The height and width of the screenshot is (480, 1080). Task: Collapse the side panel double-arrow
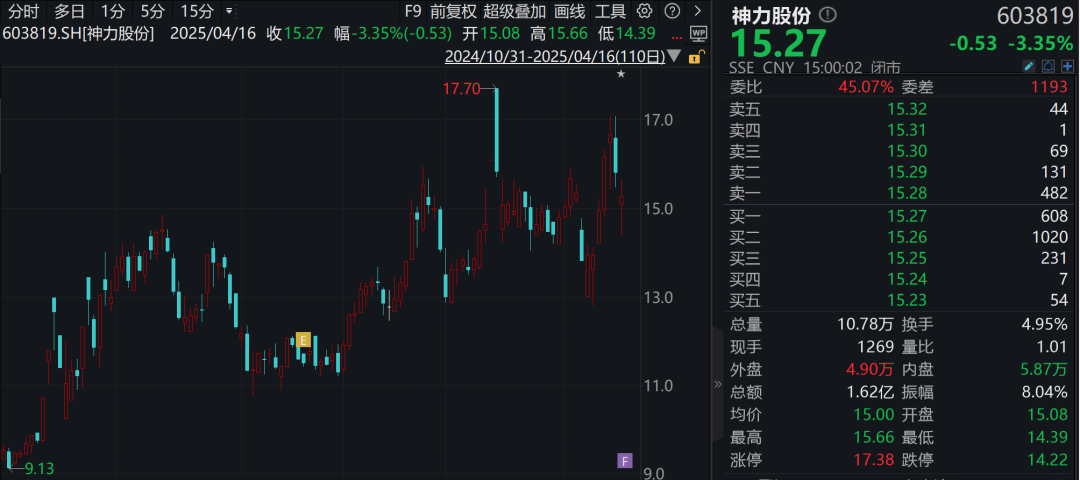click(x=718, y=384)
